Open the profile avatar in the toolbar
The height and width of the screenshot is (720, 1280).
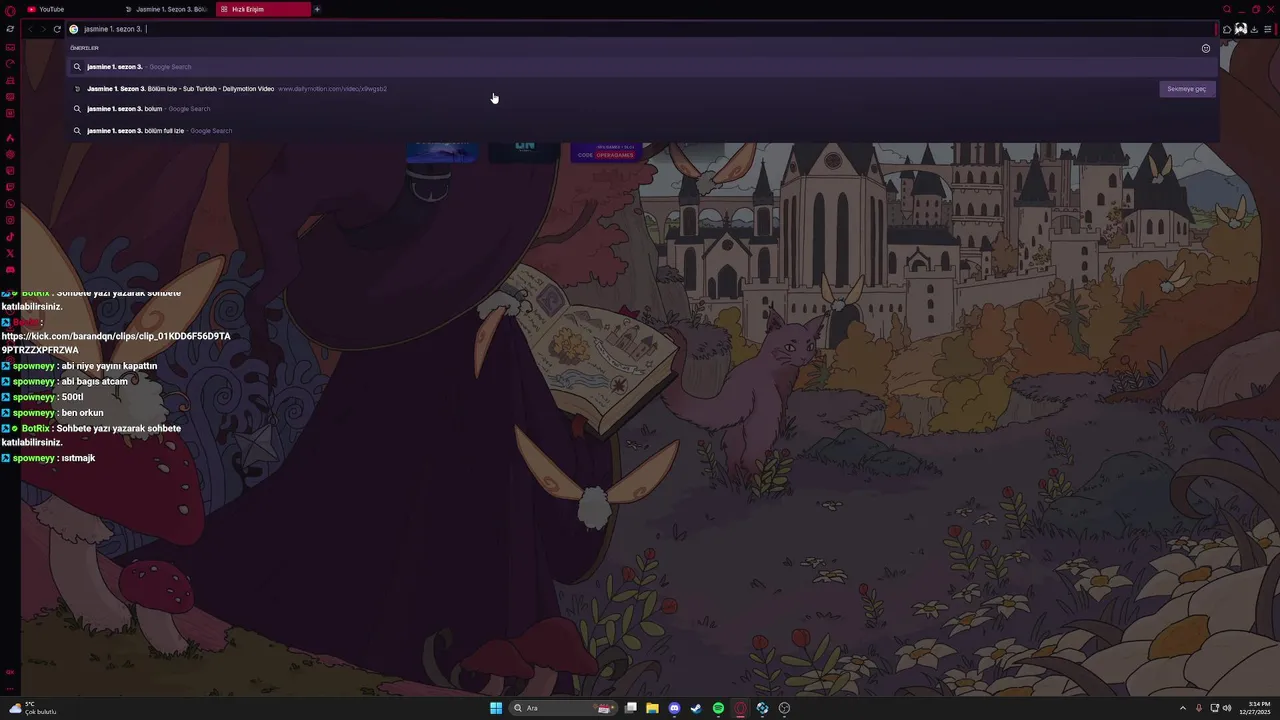pyautogui.click(x=1240, y=29)
